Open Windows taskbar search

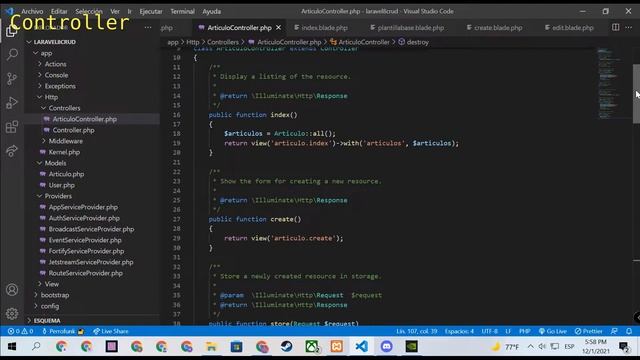36,347
